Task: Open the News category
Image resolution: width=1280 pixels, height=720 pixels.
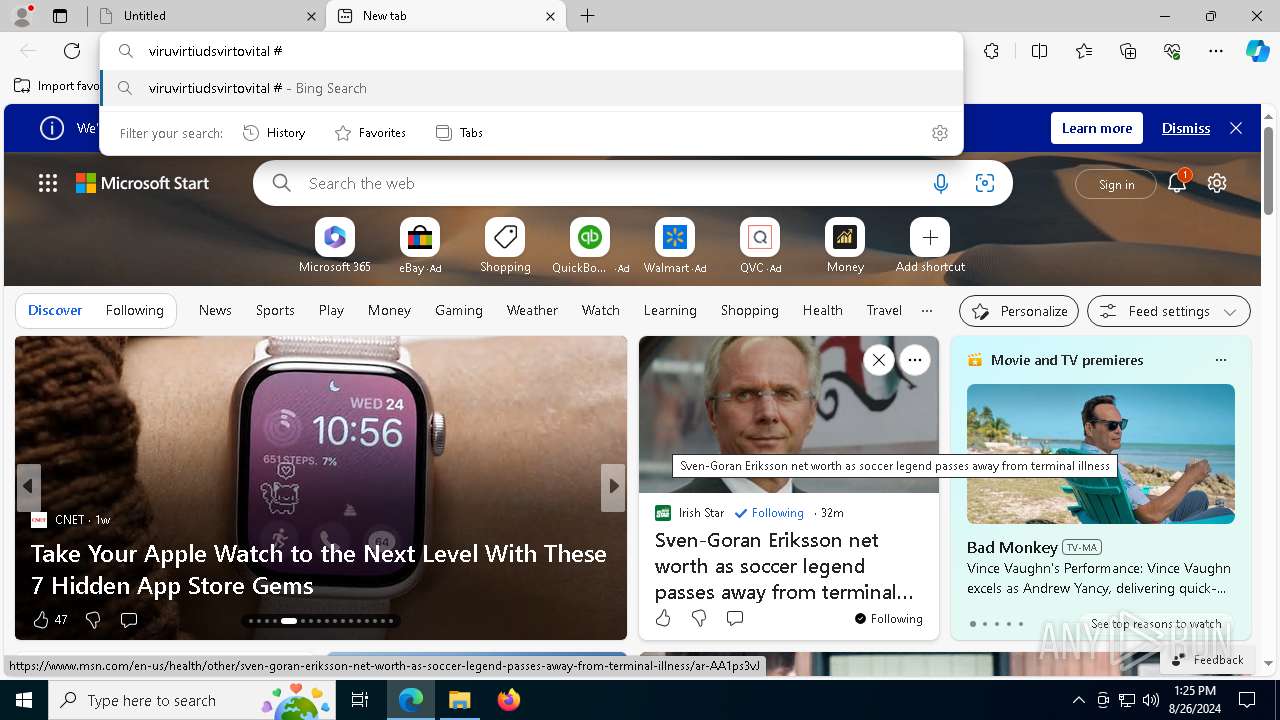Action: coord(215,310)
